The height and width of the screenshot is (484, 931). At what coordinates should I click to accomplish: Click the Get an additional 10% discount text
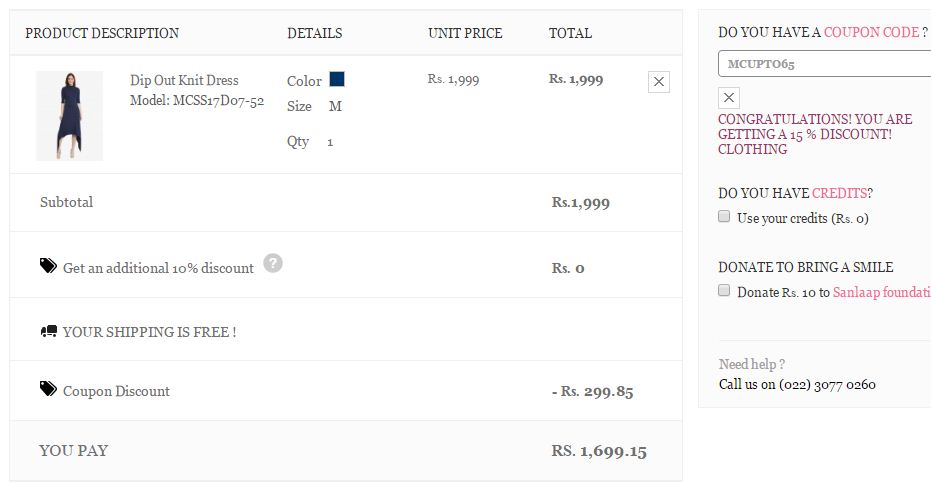(x=158, y=268)
